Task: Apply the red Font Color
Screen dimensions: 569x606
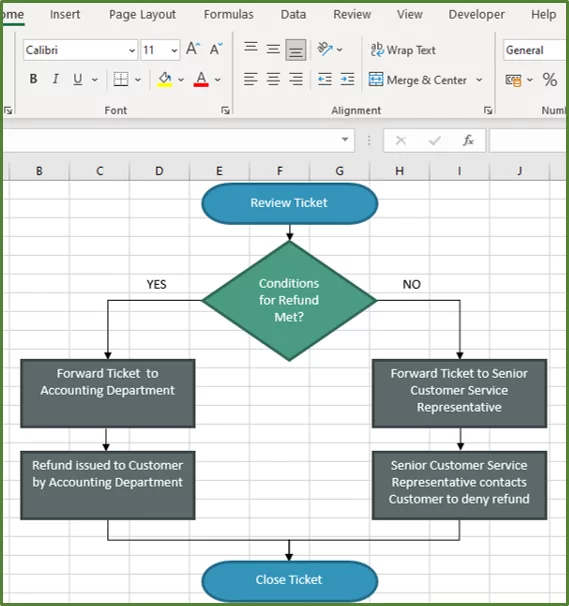Action: point(201,79)
